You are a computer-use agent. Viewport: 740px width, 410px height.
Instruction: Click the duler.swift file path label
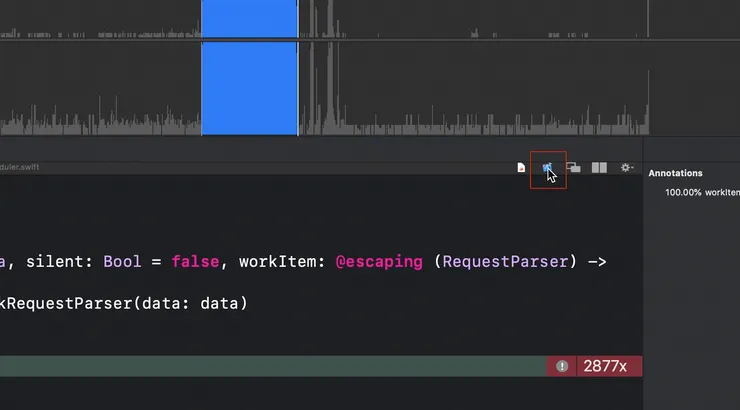19,167
